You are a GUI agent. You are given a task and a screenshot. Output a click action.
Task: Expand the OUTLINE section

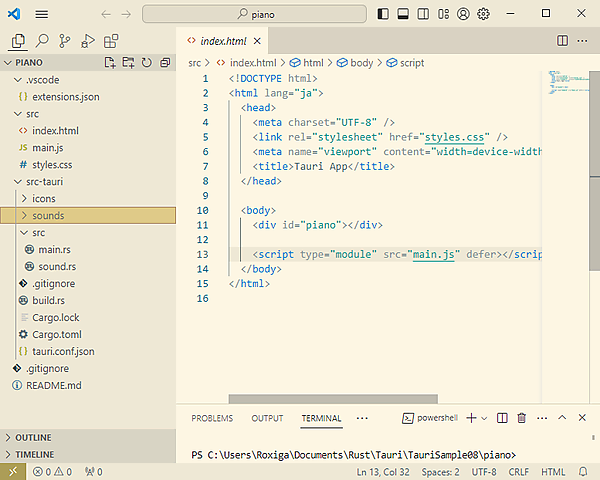tap(33, 437)
